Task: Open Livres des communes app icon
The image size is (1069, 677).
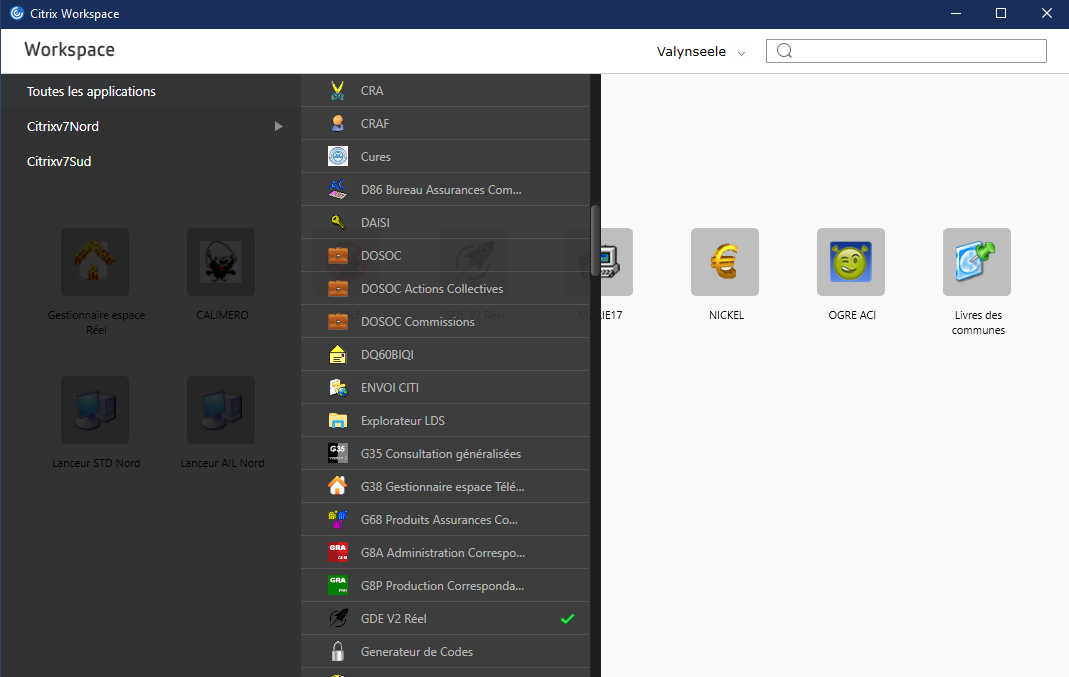Action: click(x=976, y=262)
